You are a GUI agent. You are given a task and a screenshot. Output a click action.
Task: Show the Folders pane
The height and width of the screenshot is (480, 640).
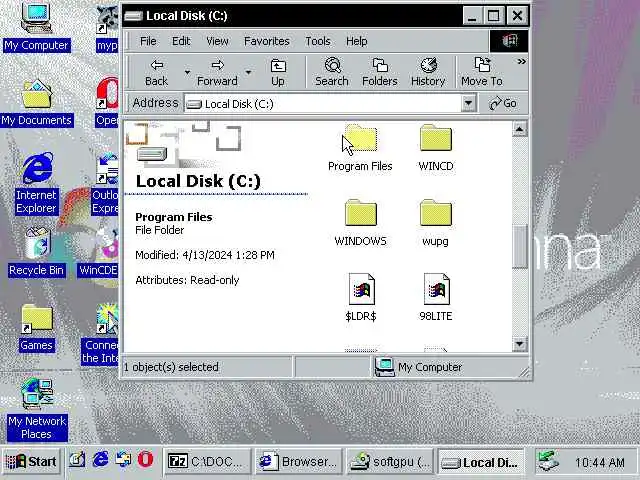point(380,73)
